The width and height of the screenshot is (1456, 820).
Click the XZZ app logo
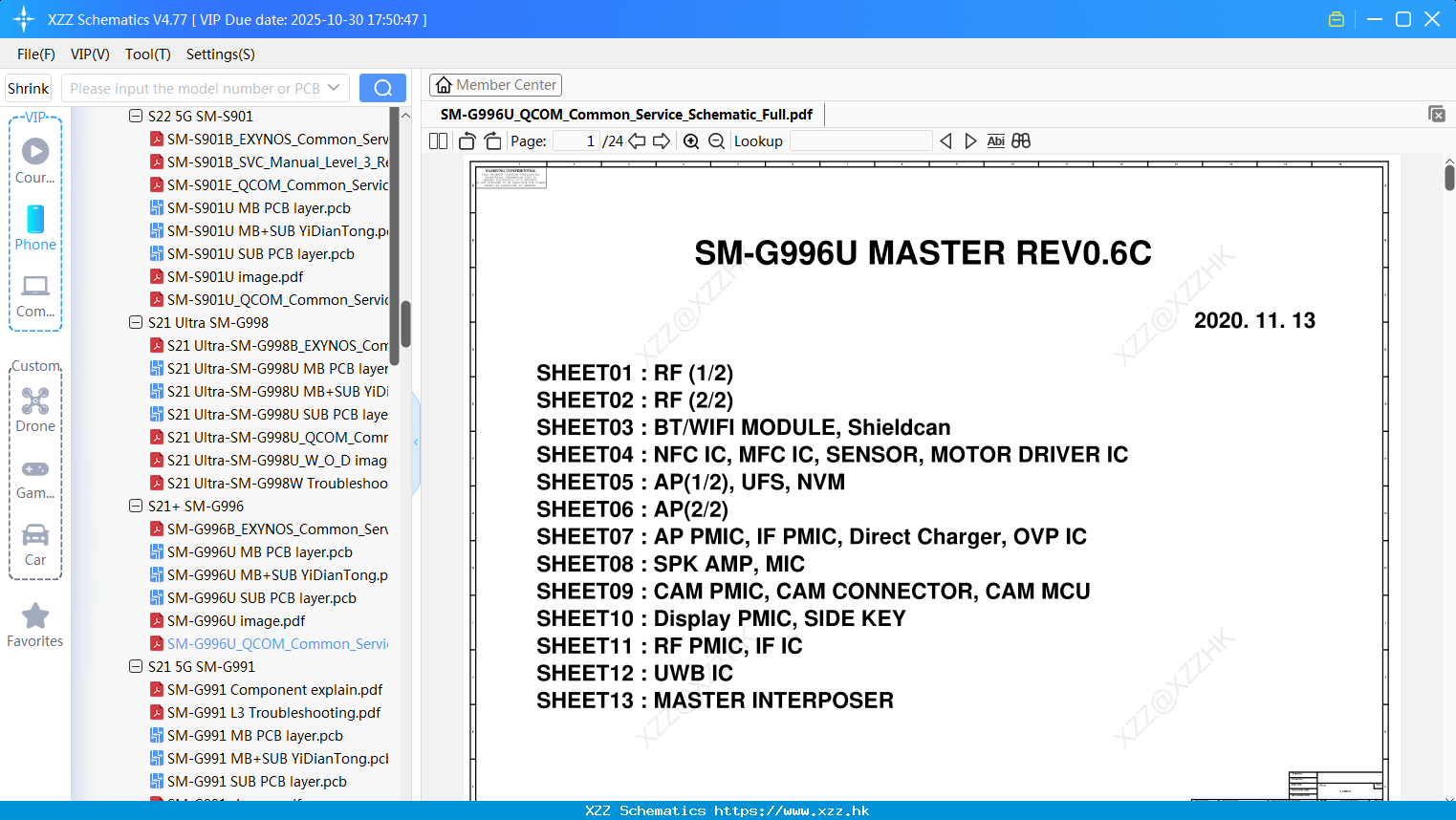pos(24,19)
